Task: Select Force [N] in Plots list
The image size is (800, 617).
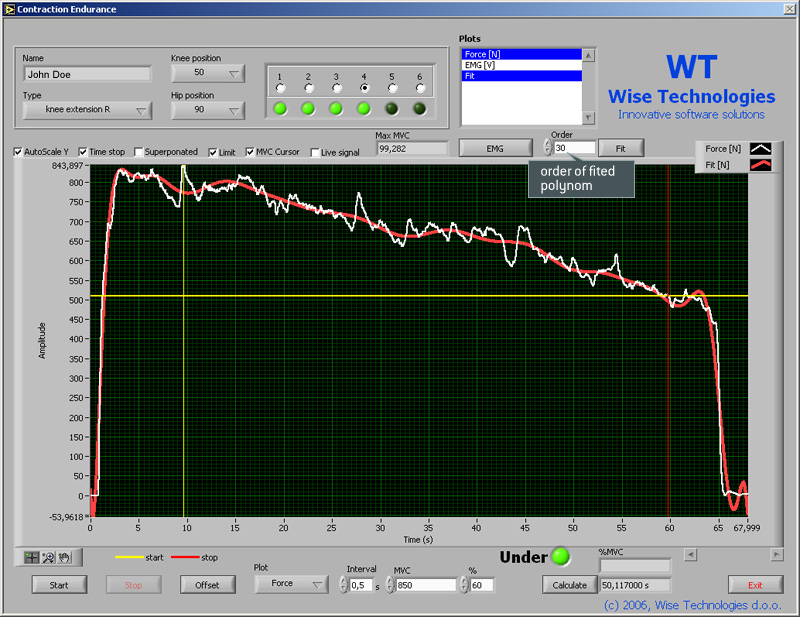Action: click(x=521, y=54)
